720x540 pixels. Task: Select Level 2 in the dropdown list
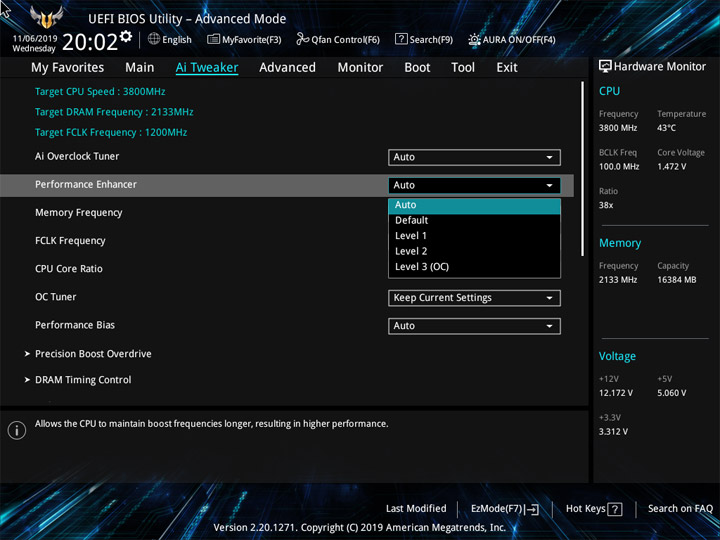tap(474, 251)
